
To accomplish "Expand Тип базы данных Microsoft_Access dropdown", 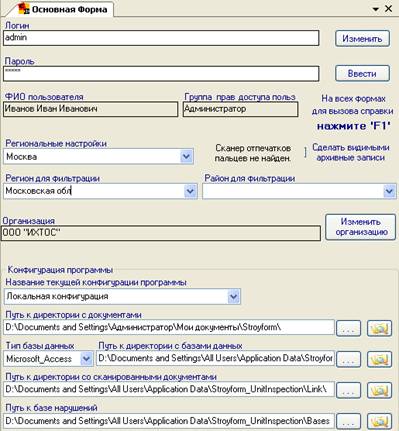I will click(86, 359).
